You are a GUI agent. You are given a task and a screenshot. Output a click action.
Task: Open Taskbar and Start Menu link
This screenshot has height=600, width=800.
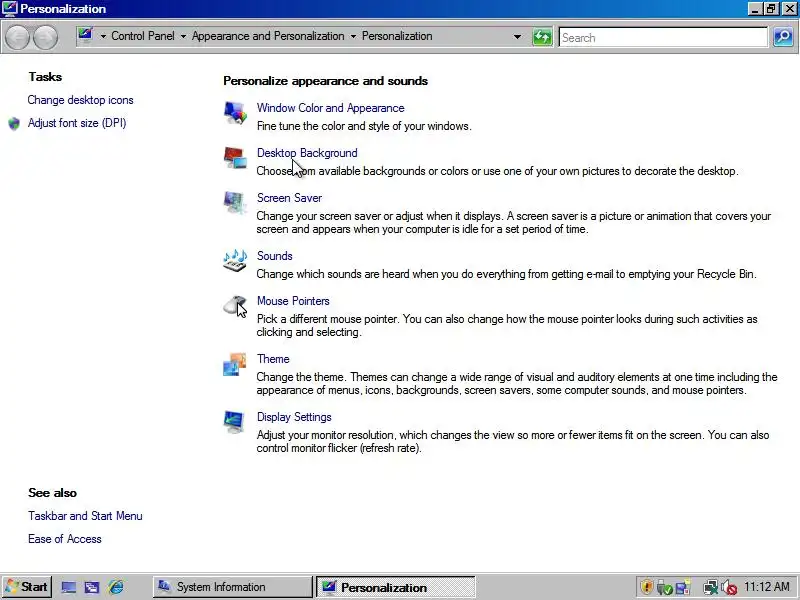(x=85, y=516)
